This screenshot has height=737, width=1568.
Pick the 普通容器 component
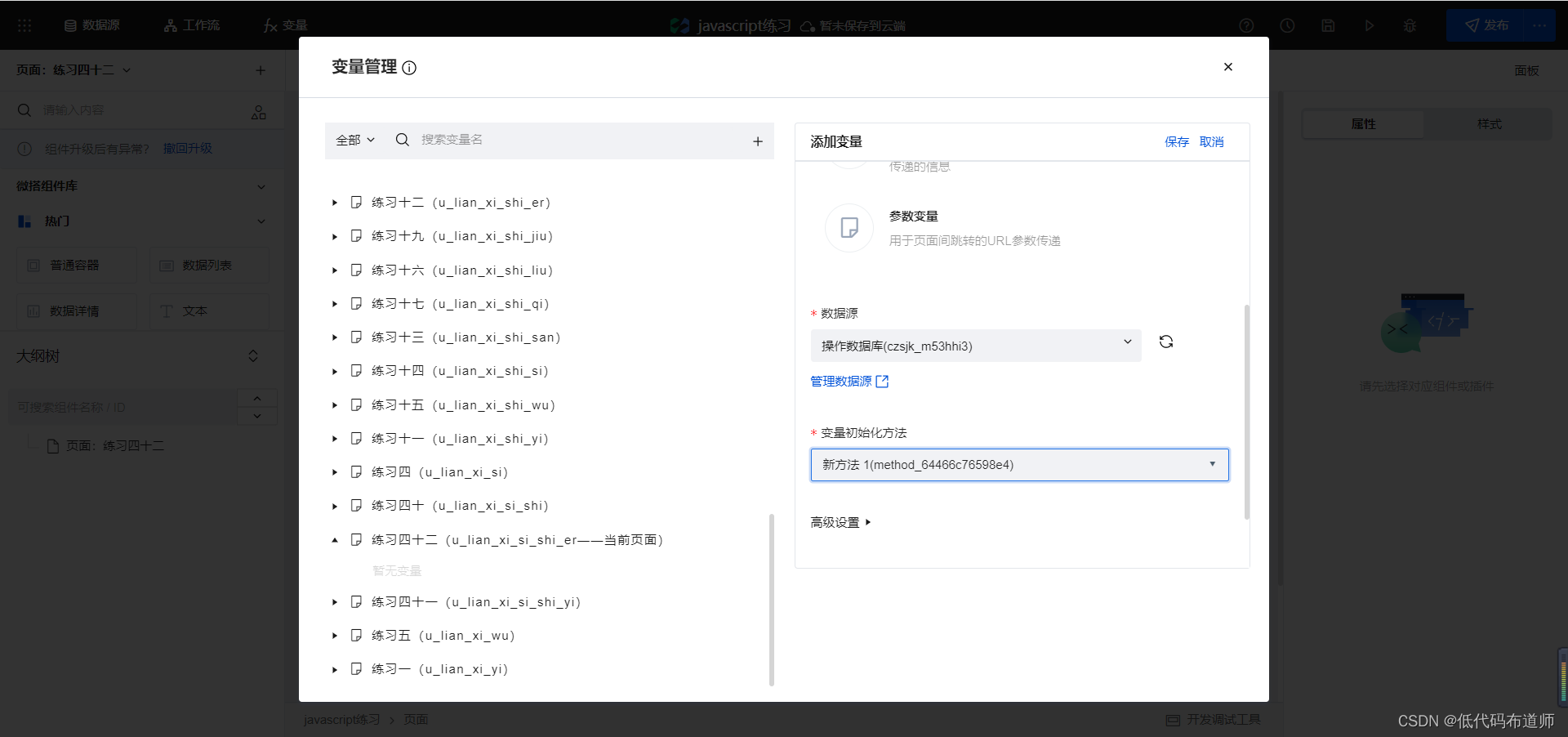pyautogui.click(x=77, y=266)
